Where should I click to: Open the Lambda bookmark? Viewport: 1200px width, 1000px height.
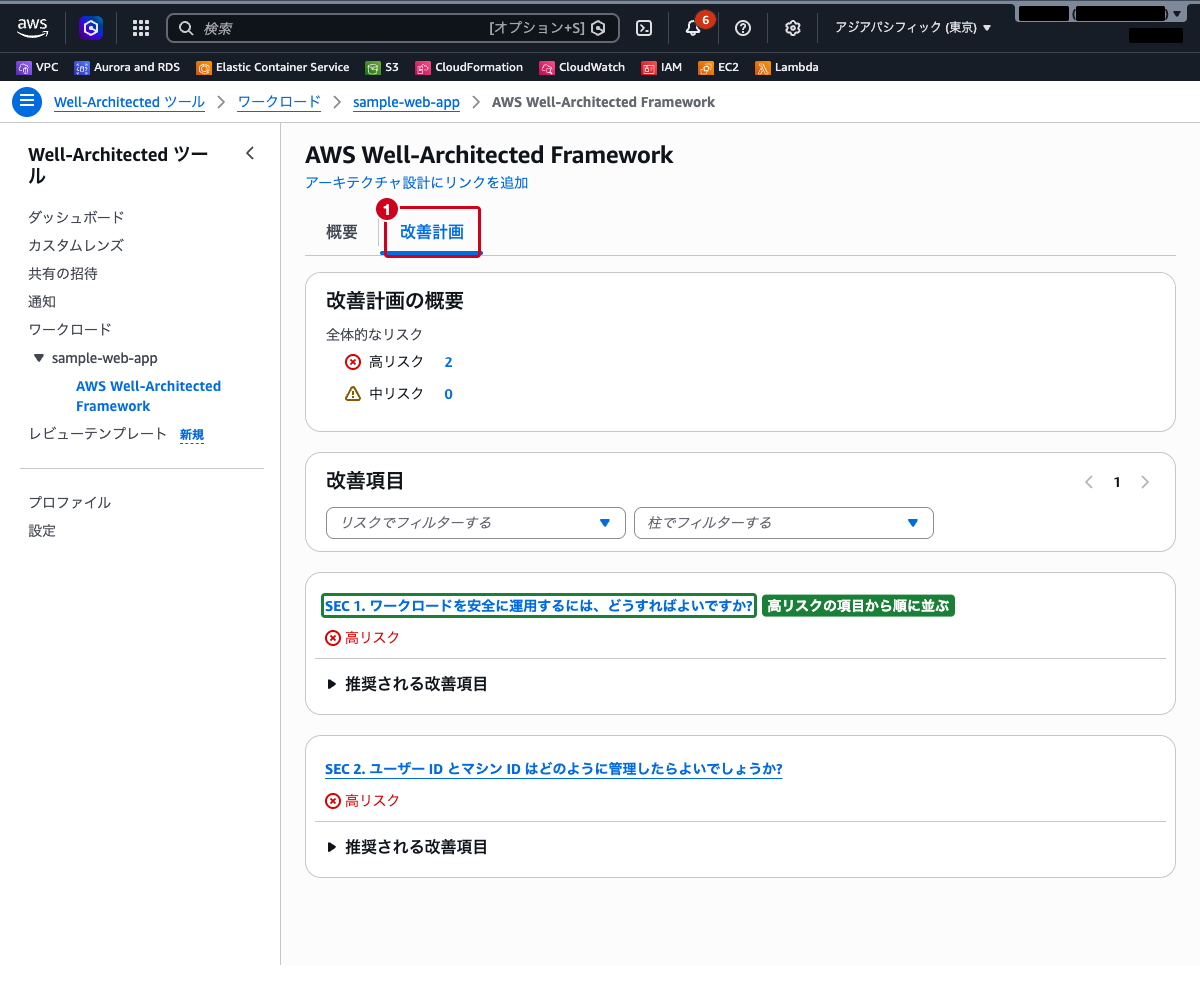click(787, 68)
